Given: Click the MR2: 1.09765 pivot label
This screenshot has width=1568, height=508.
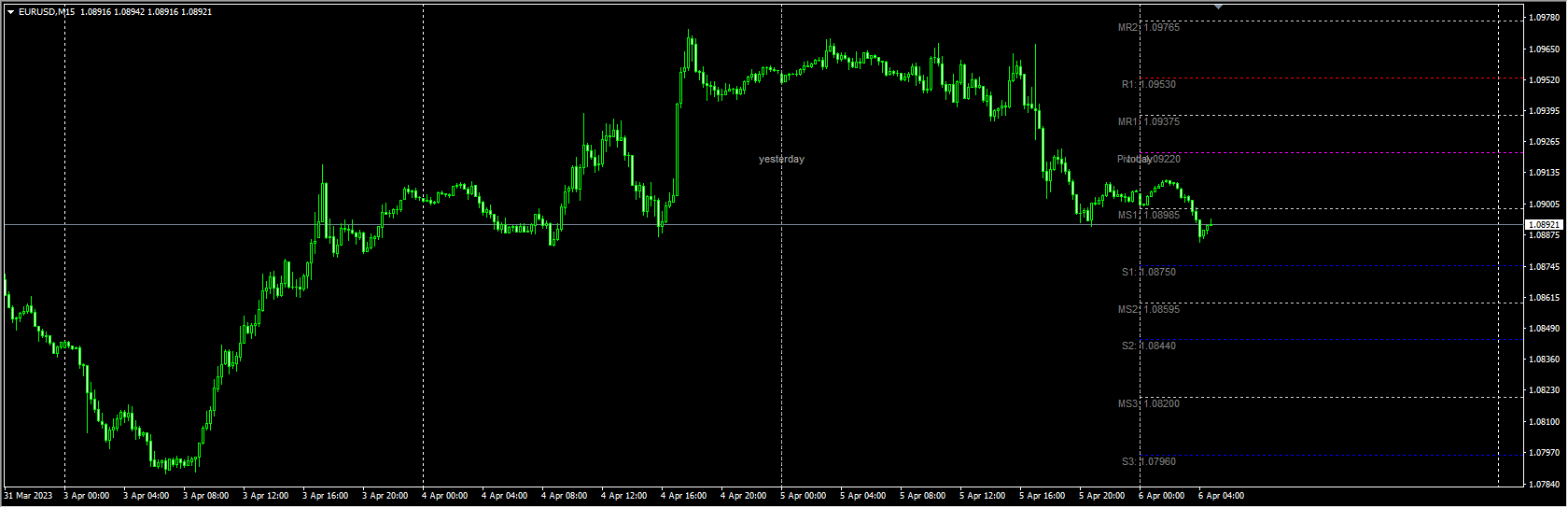Looking at the screenshot, I should point(1149,28).
